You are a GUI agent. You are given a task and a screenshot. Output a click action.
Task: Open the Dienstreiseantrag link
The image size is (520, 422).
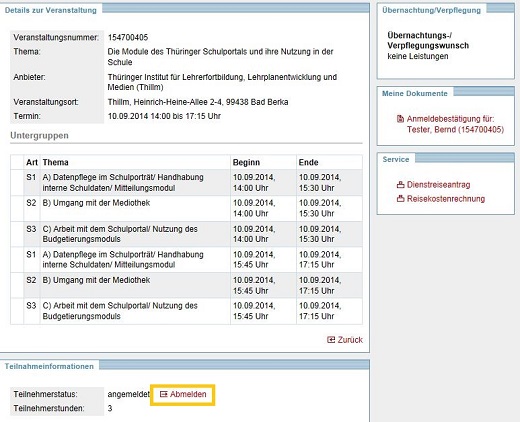(x=438, y=185)
